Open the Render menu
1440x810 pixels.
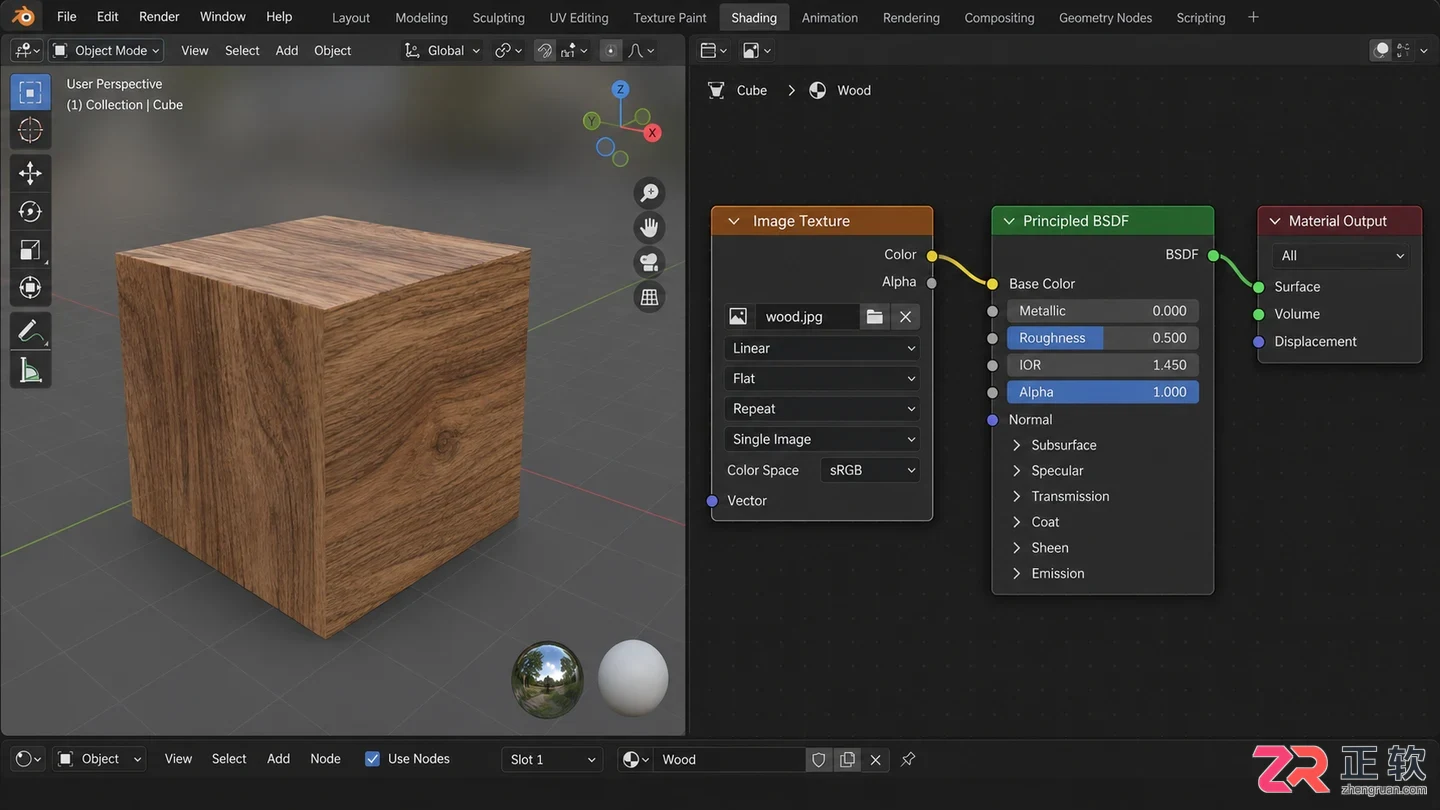159,17
